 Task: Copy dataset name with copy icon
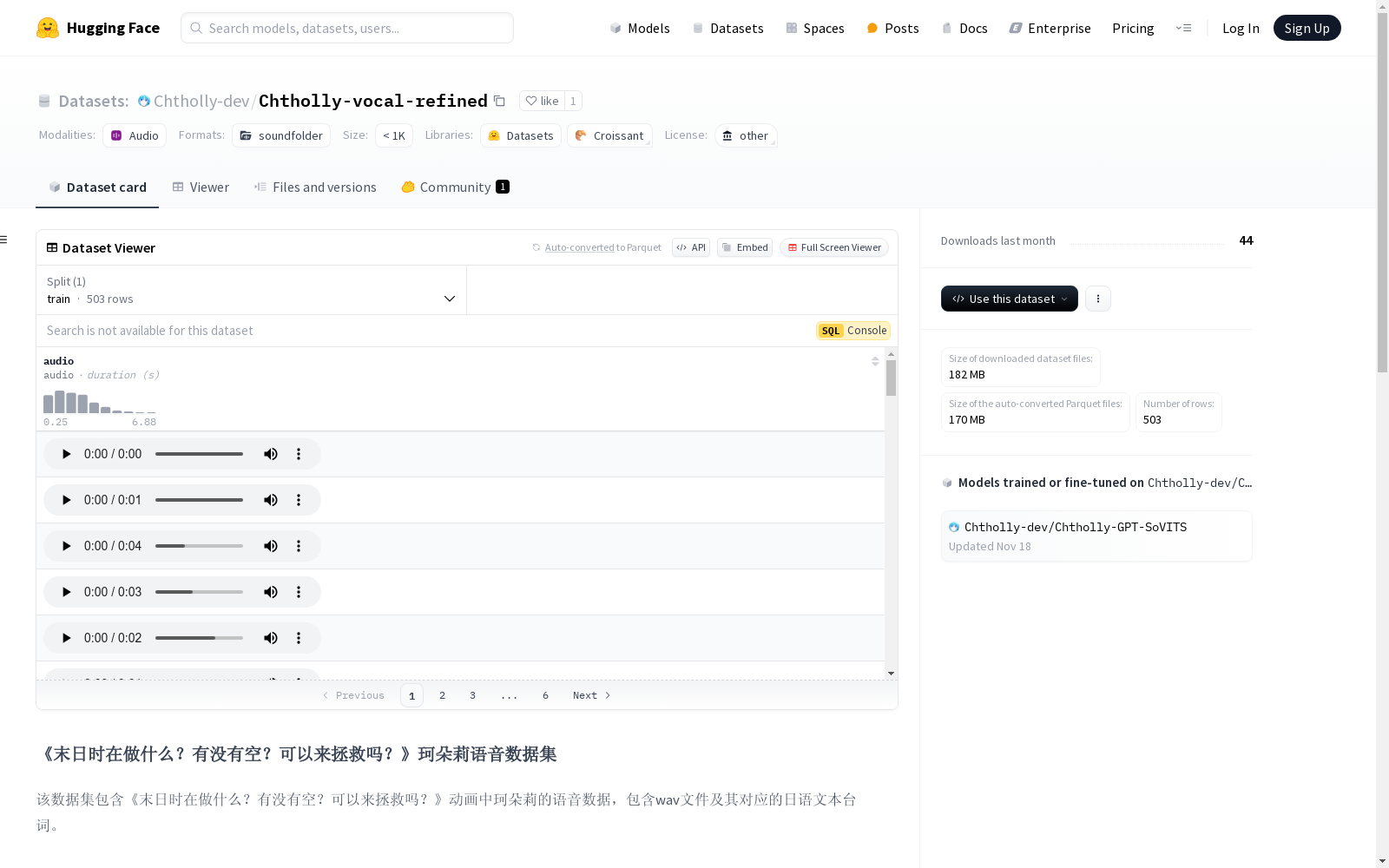click(x=499, y=101)
